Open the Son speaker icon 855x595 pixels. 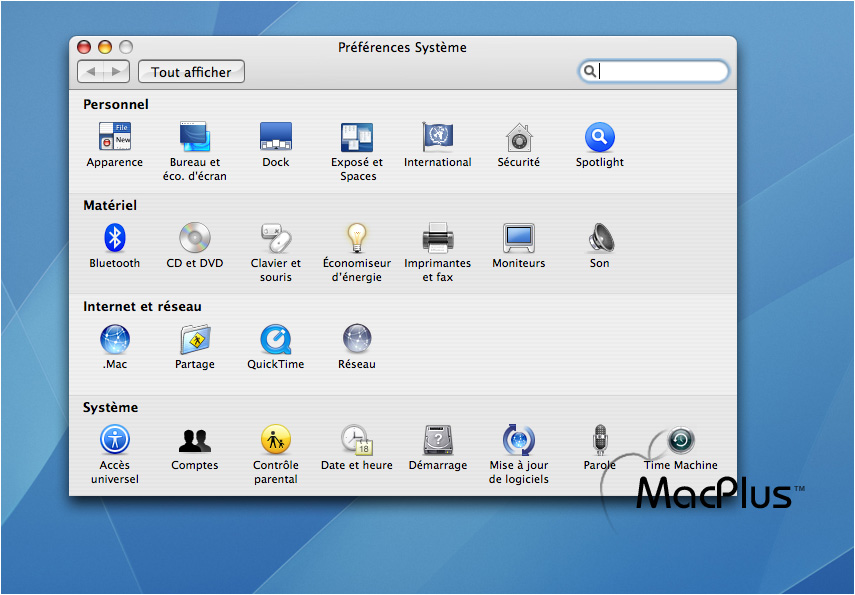click(600, 238)
